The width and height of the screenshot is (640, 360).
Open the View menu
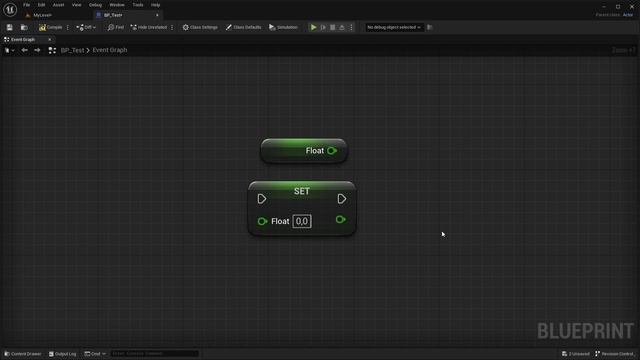pyautogui.click(x=76, y=5)
